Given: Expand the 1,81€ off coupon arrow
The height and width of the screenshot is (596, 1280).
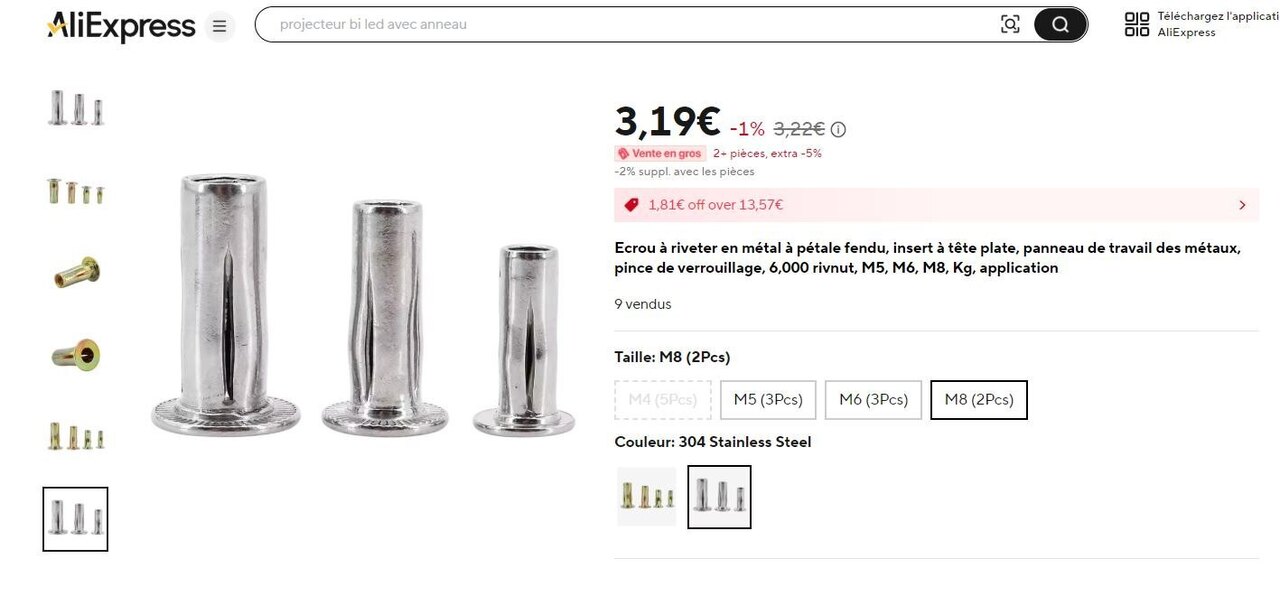Looking at the screenshot, I should tap(1242, 205).
